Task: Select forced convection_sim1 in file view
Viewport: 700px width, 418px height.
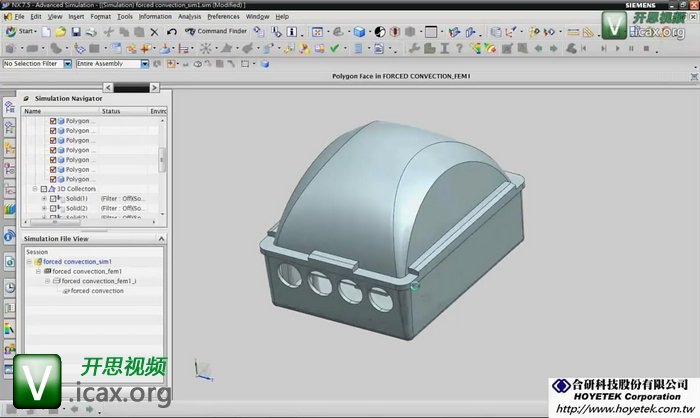Action: click(x=76, y=262)
